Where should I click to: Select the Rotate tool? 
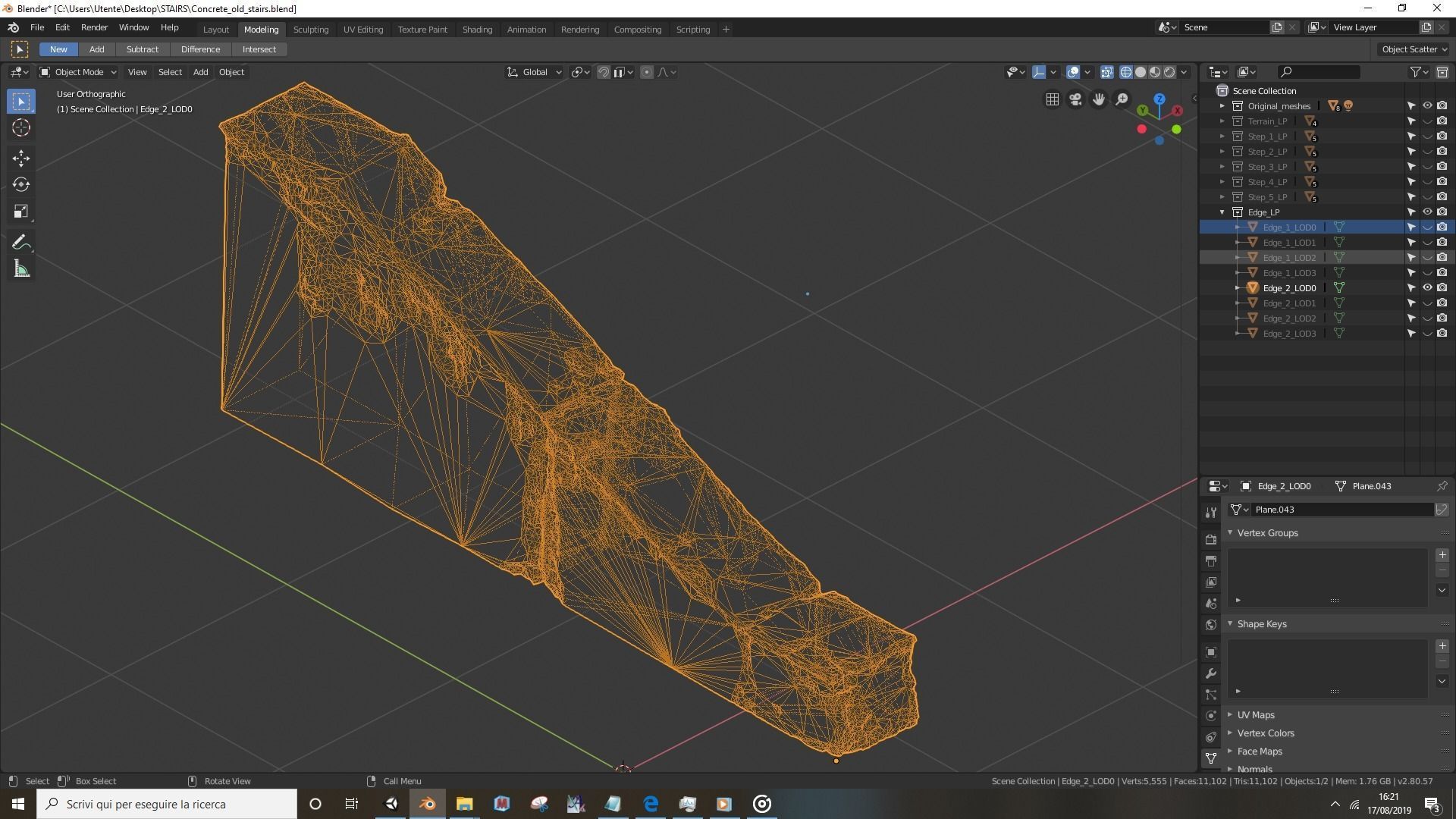(x=21, y=184)
